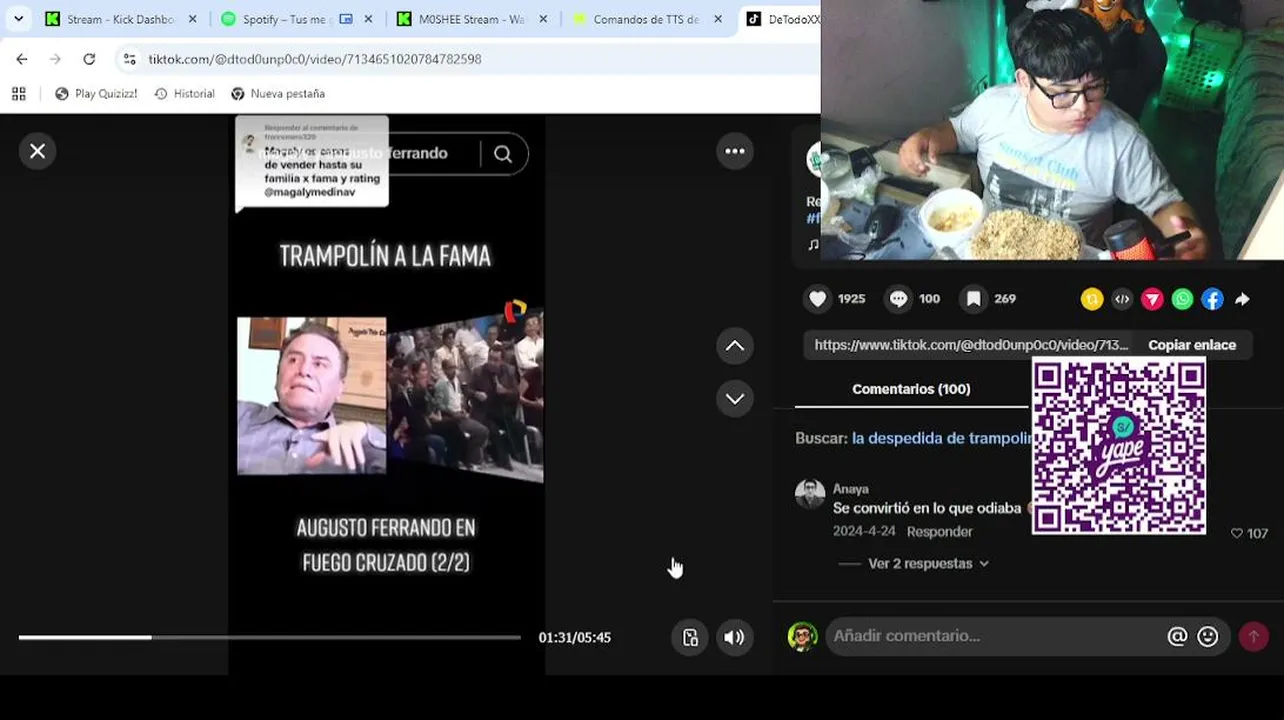This screenshot has width=1284, height=720.
Task: Open the site information icon in address bar
Action: (x=130, y=59)
